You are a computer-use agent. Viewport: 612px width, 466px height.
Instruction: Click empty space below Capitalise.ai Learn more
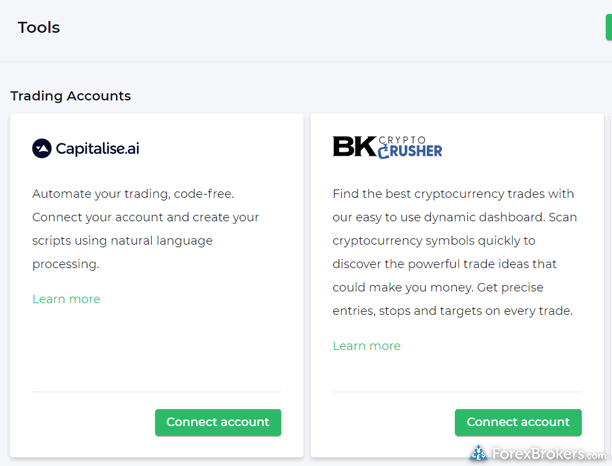click(156, 345)
